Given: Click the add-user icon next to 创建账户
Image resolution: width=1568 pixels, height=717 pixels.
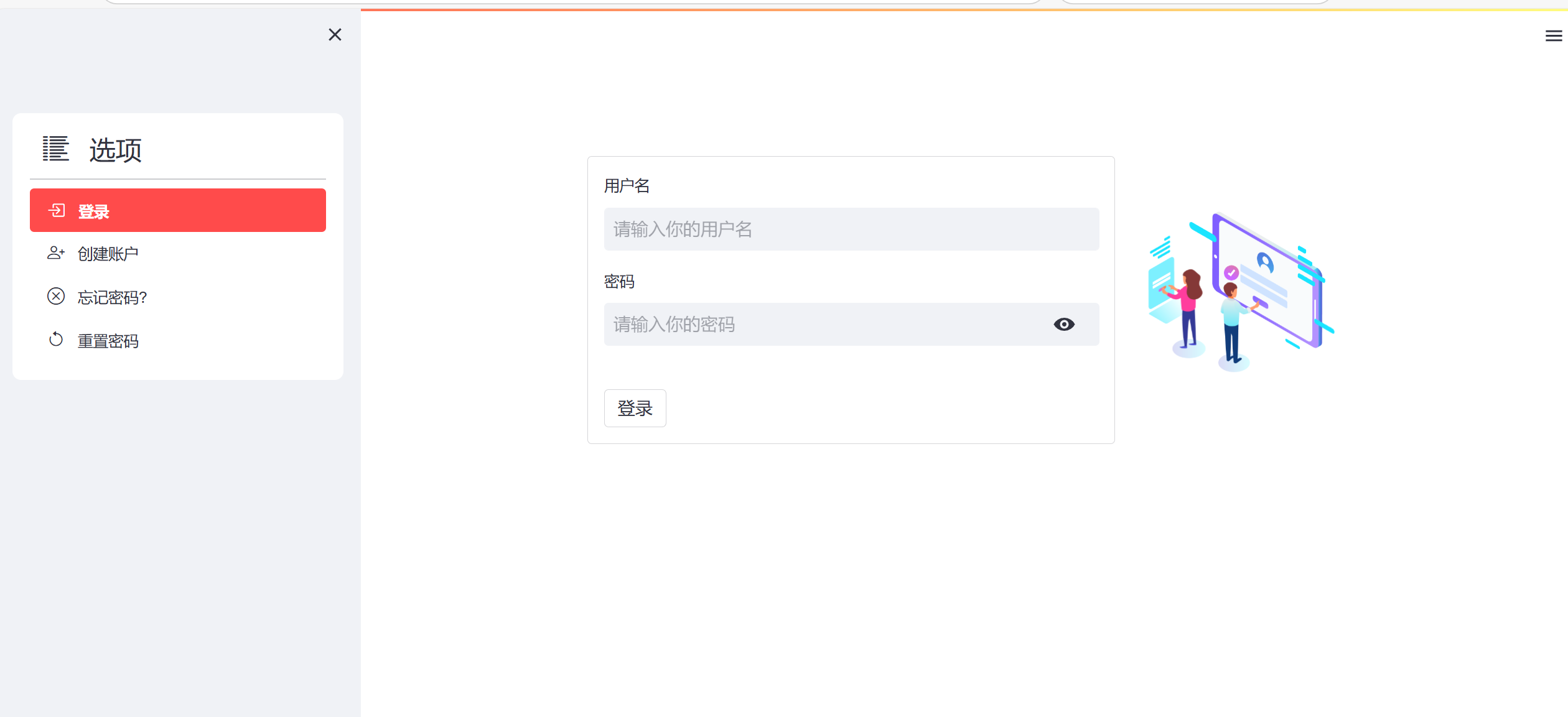Looking at the screenshot, I should pos(56,253).
